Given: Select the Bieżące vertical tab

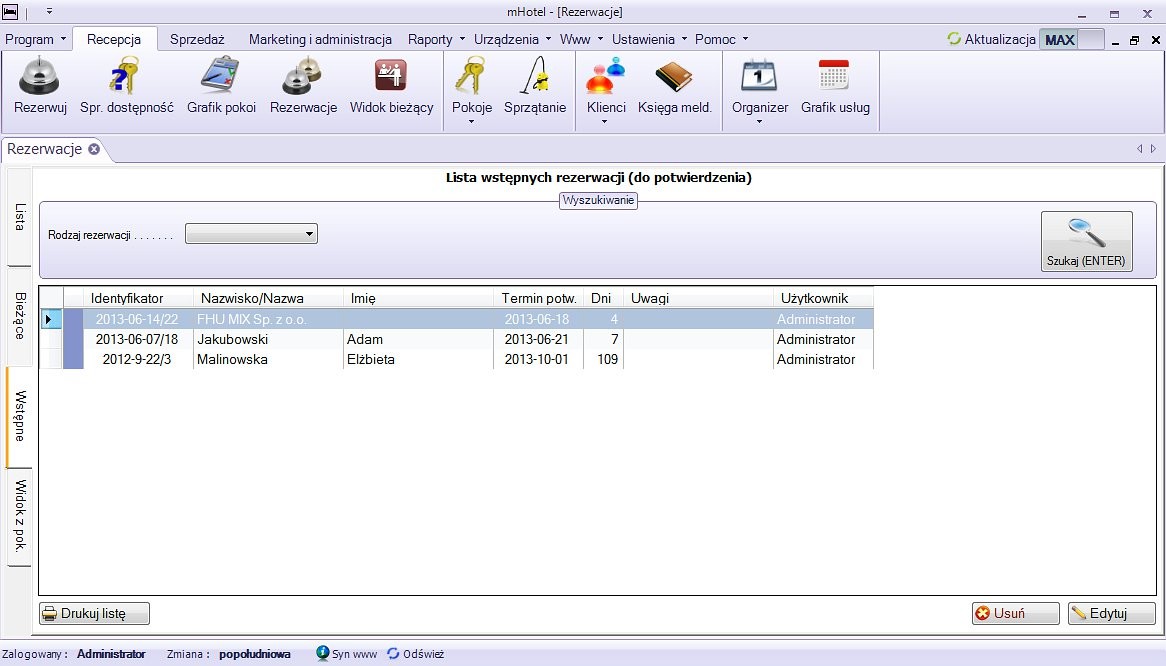Looking at the screenshot, I should tap(19, 316).
